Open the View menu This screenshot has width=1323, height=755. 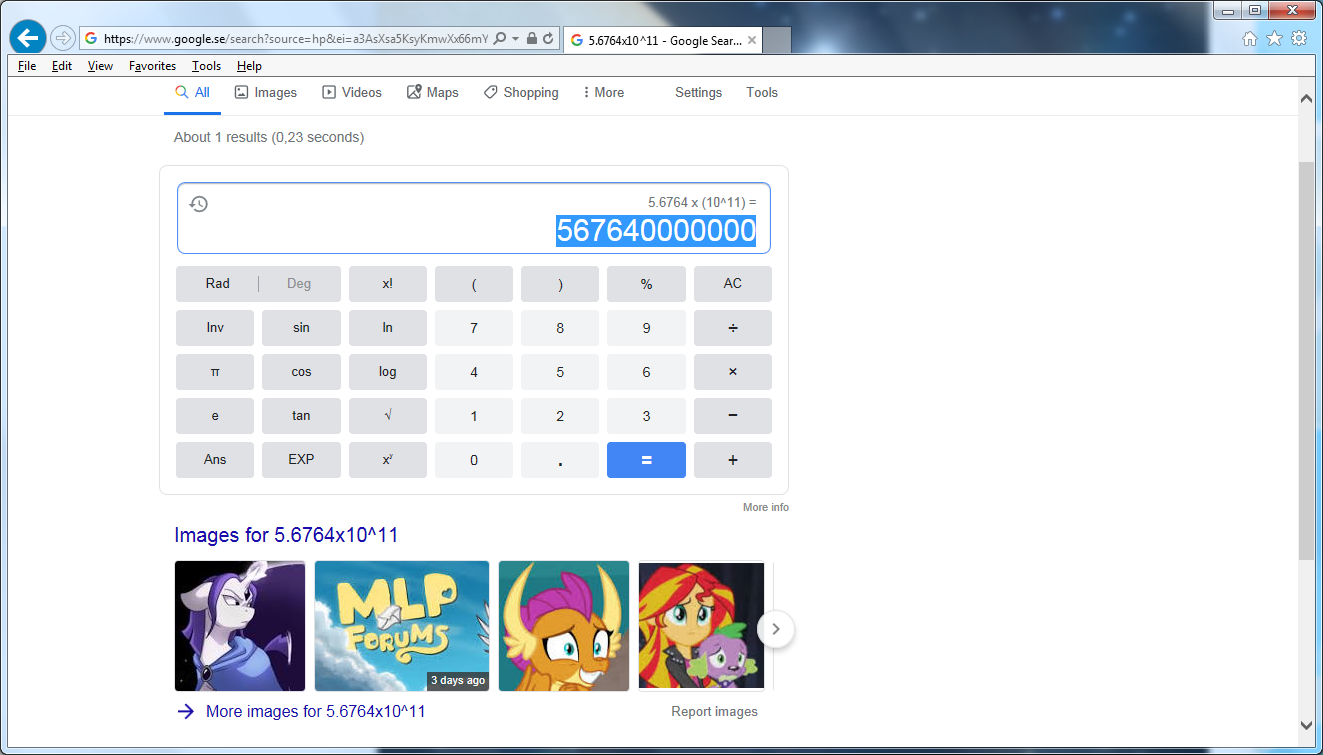(x=100, y=66)
